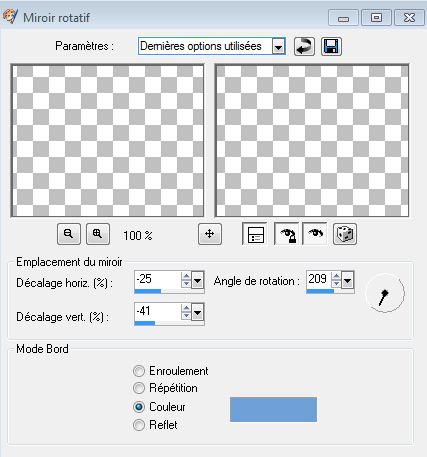
Task: Zoom out the preview with the minus magnifier
Action: (69, 234)
